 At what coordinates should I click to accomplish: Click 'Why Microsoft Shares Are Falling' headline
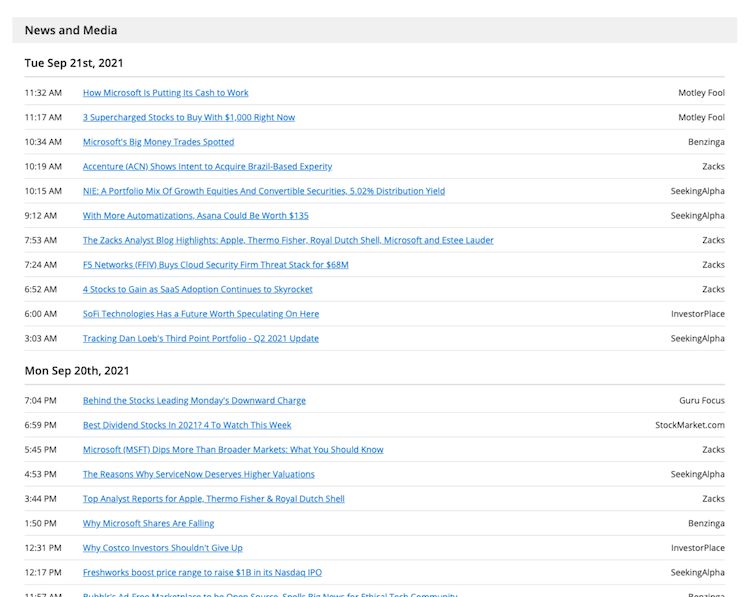coord(148,523)
